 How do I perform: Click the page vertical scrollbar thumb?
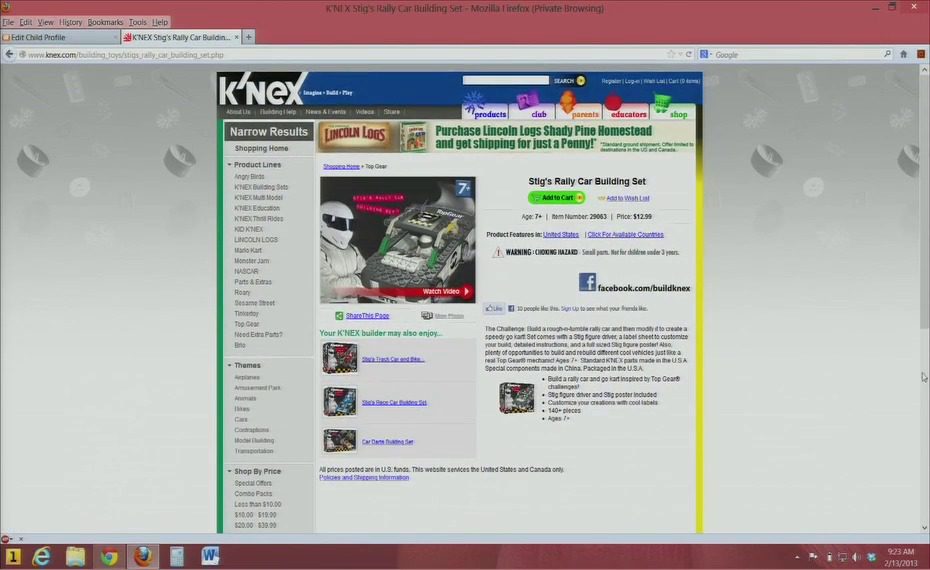(924, 202)
